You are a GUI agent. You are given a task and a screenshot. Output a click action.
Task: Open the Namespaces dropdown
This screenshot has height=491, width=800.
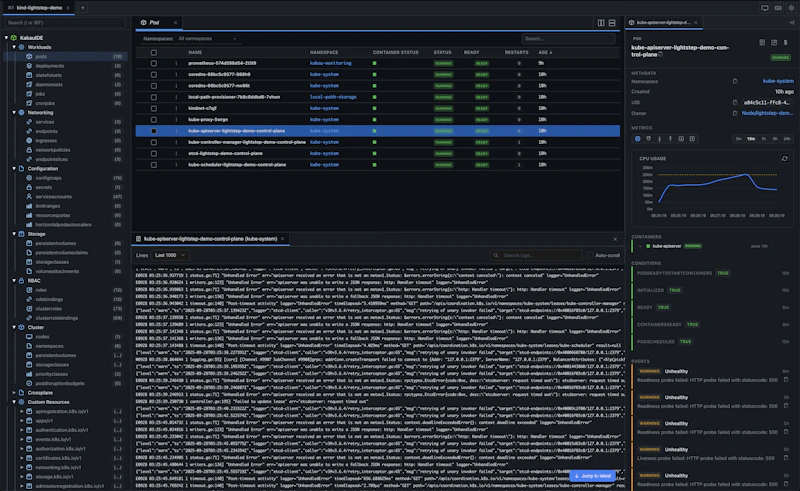207,39
